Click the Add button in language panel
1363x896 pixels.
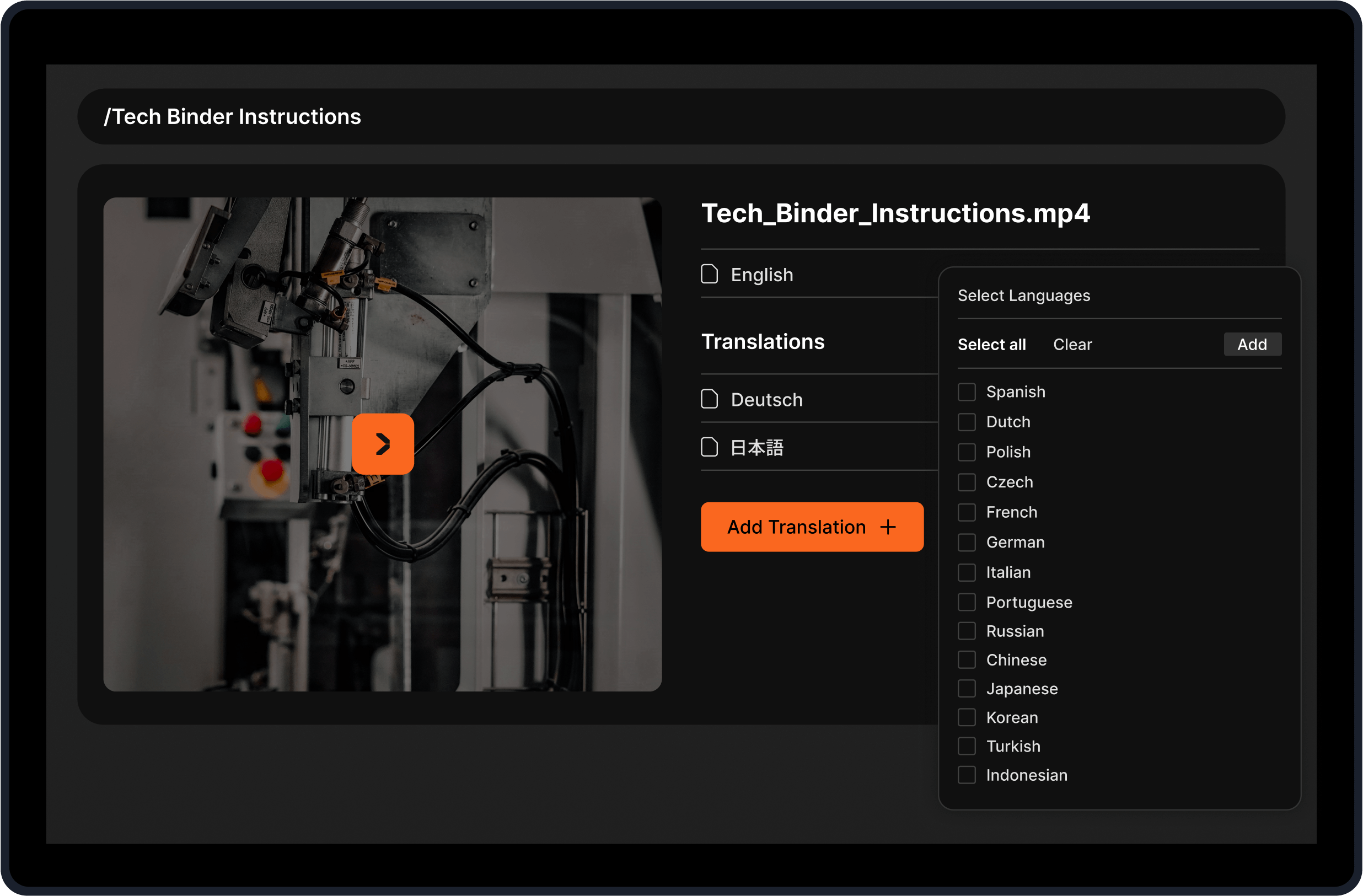(1252, 344)
